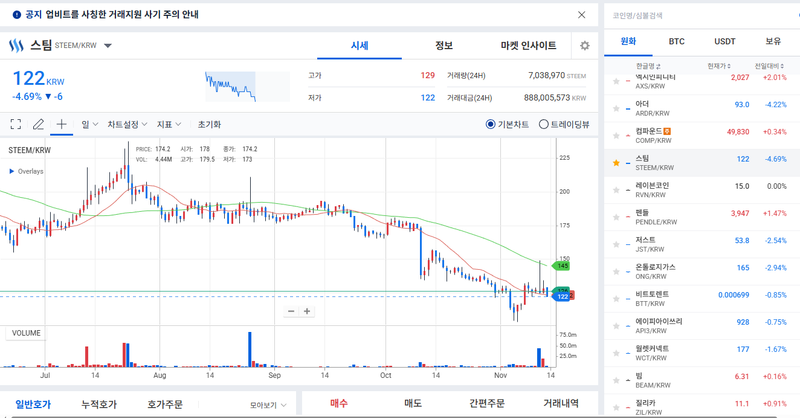Screen dimensions: 800x418
Task: Close the notice banner
Action: [x=582, y=15]
